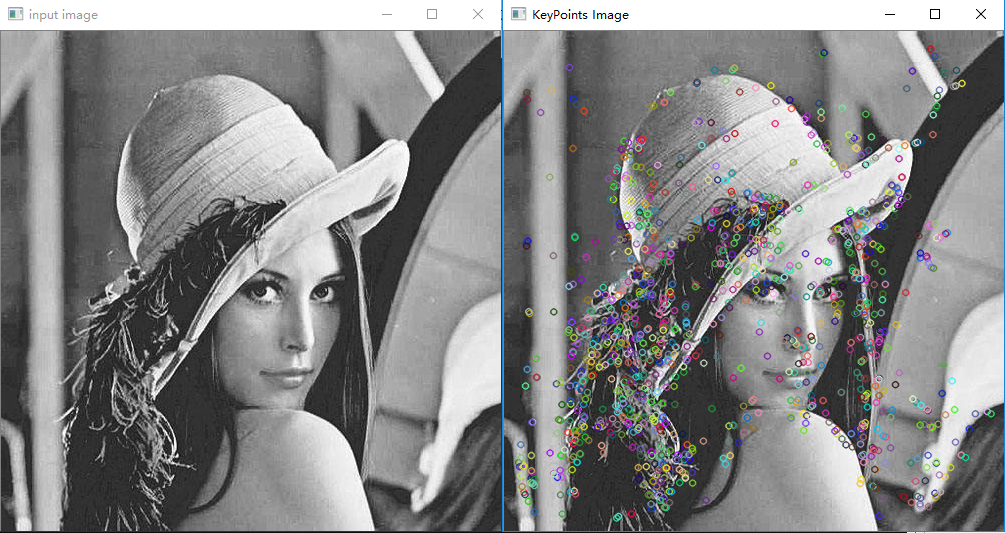Click the KeyPoints Image window's app icon
1005x533 pixels.
519,14
